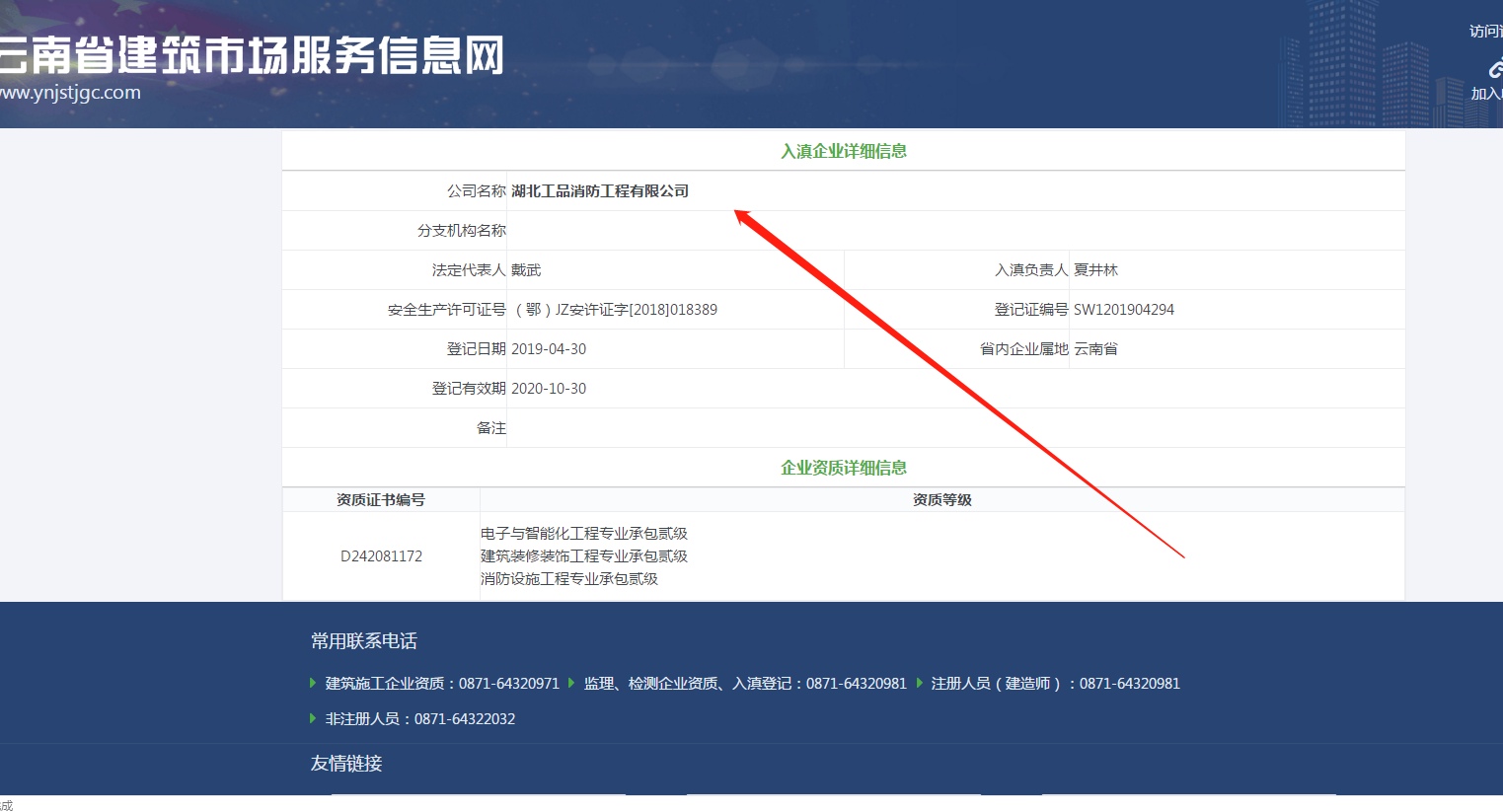The width and height of the screenshot is (1503, 812).
Task: Click the legal representative name 戴武
Action: click(x=526, y=270)
